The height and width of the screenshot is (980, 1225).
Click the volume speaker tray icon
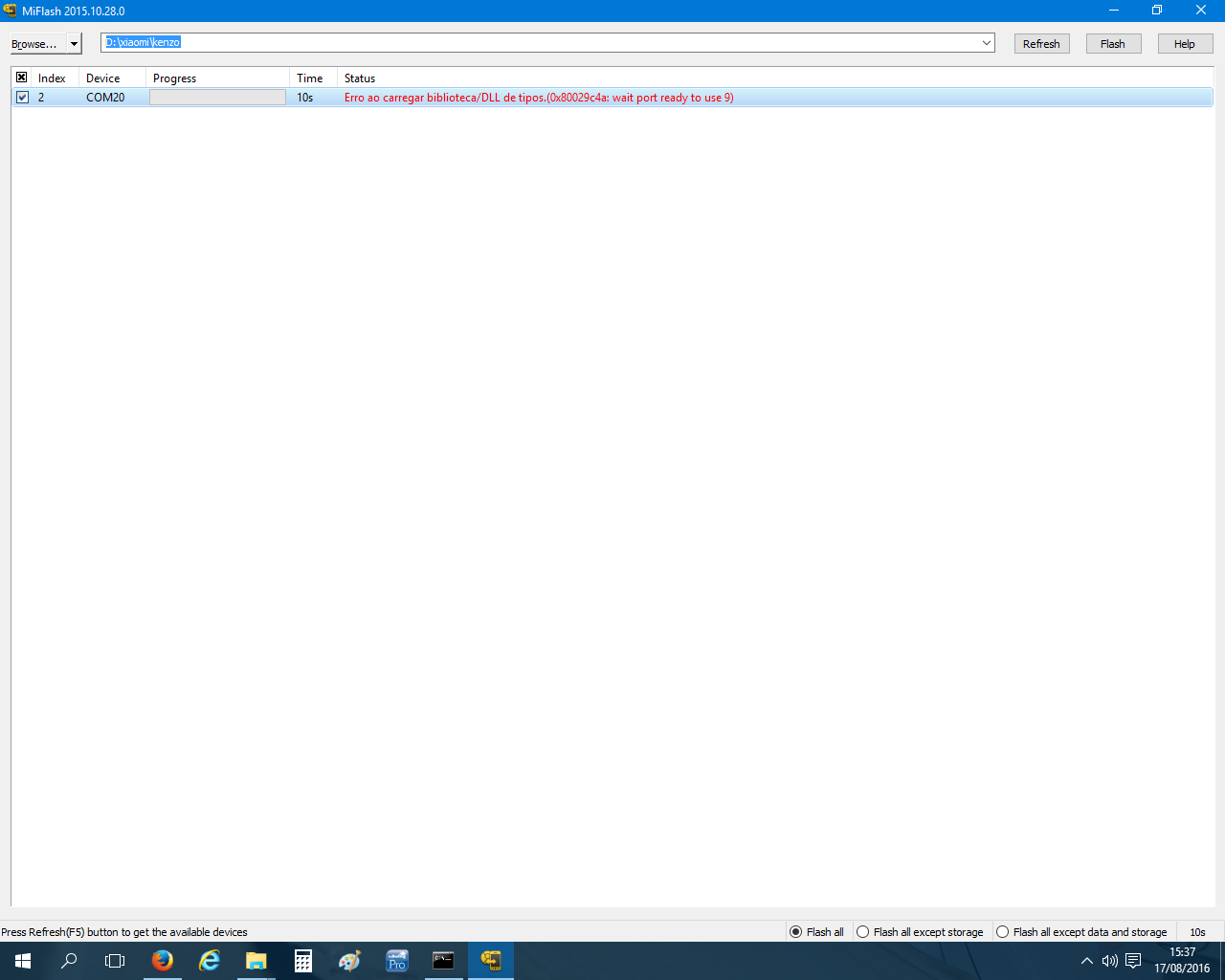(x=1110, y=961)
